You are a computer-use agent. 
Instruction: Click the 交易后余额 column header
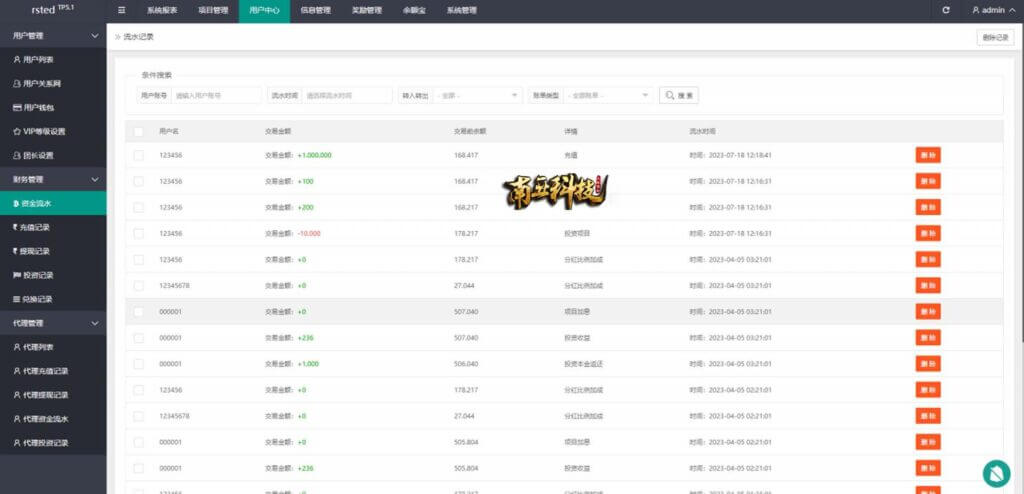470,131
